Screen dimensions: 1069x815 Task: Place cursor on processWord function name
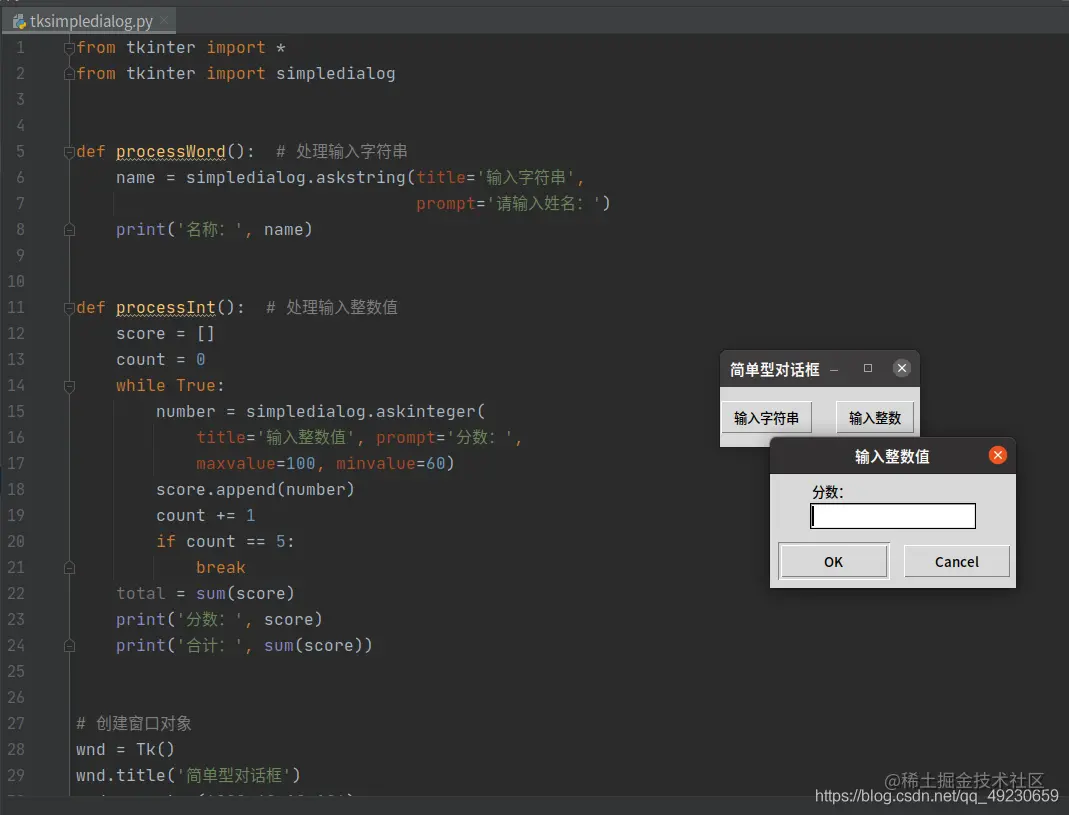(170, 151)
